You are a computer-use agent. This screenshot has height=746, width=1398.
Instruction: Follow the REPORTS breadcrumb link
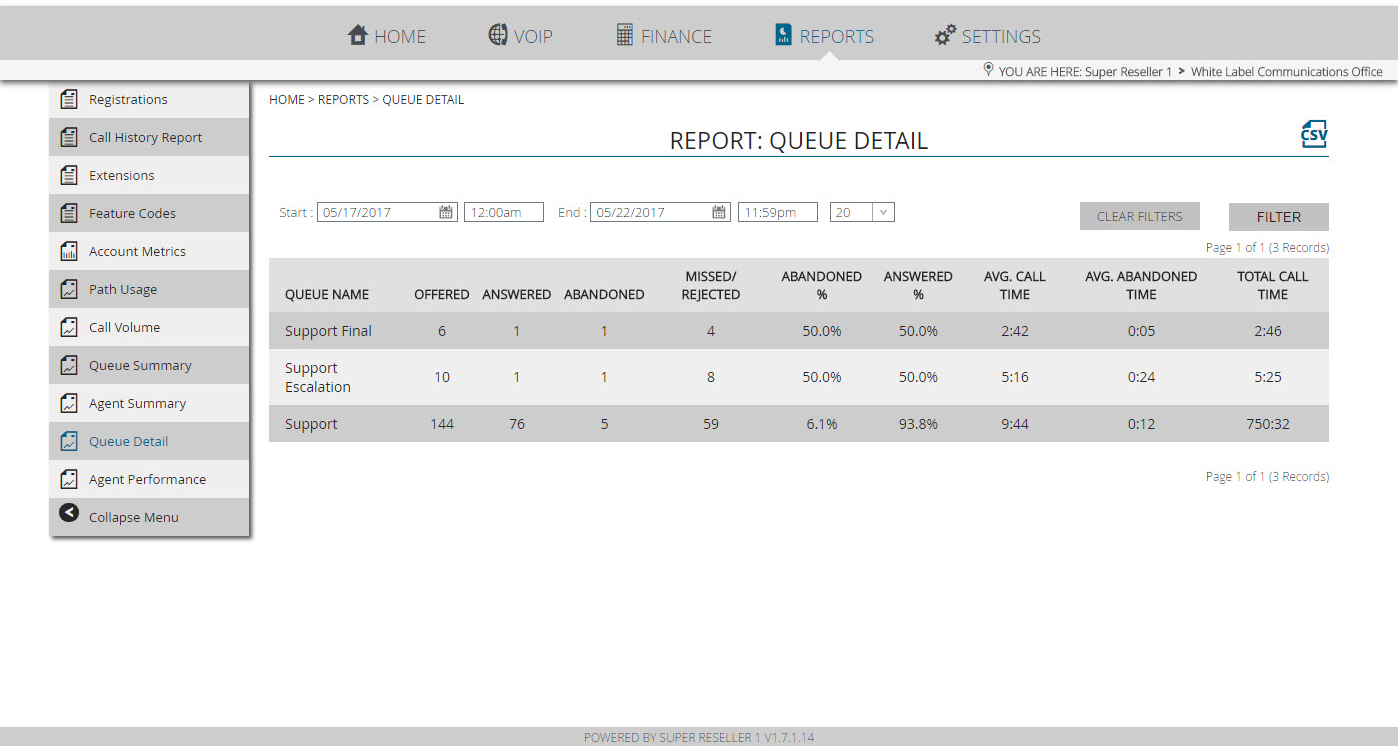tap(343, 100)
